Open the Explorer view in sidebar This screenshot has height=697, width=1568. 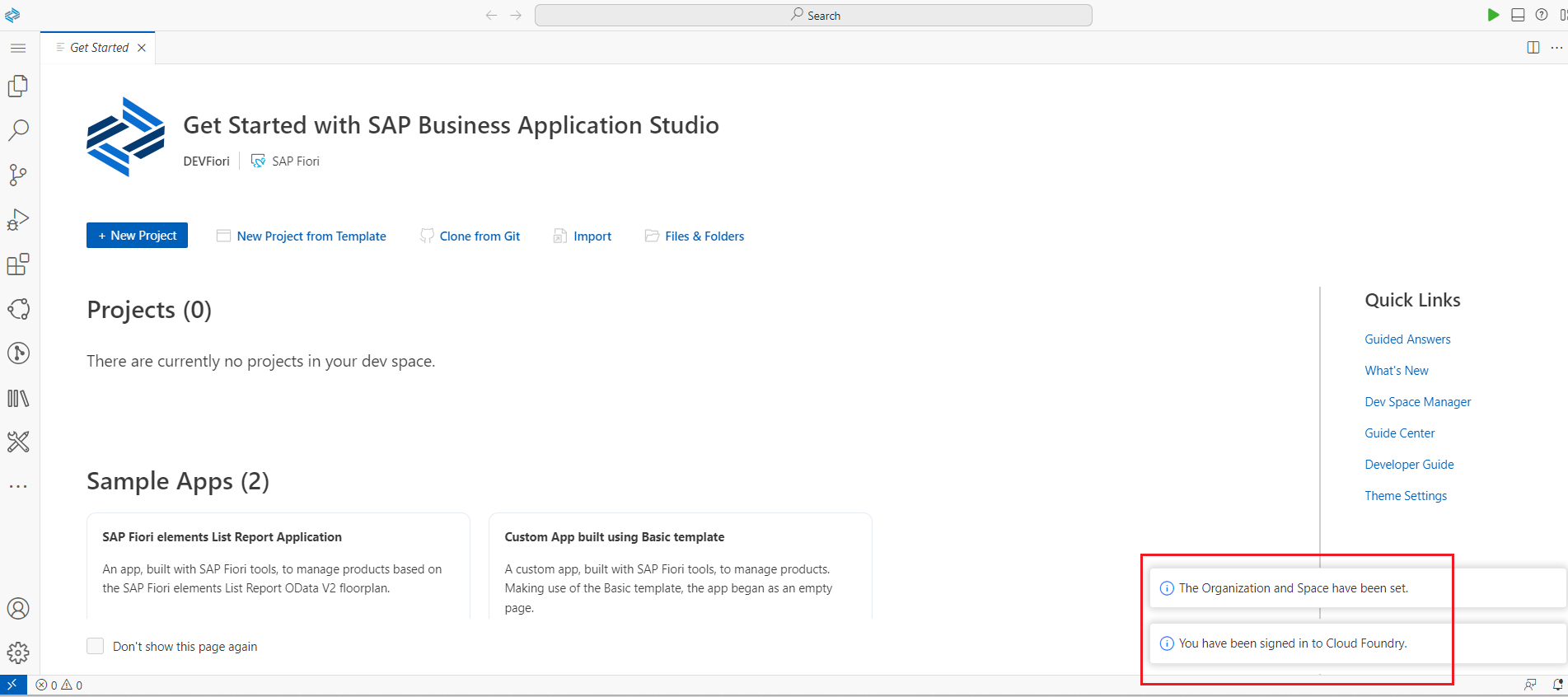[x=18, y=87]
